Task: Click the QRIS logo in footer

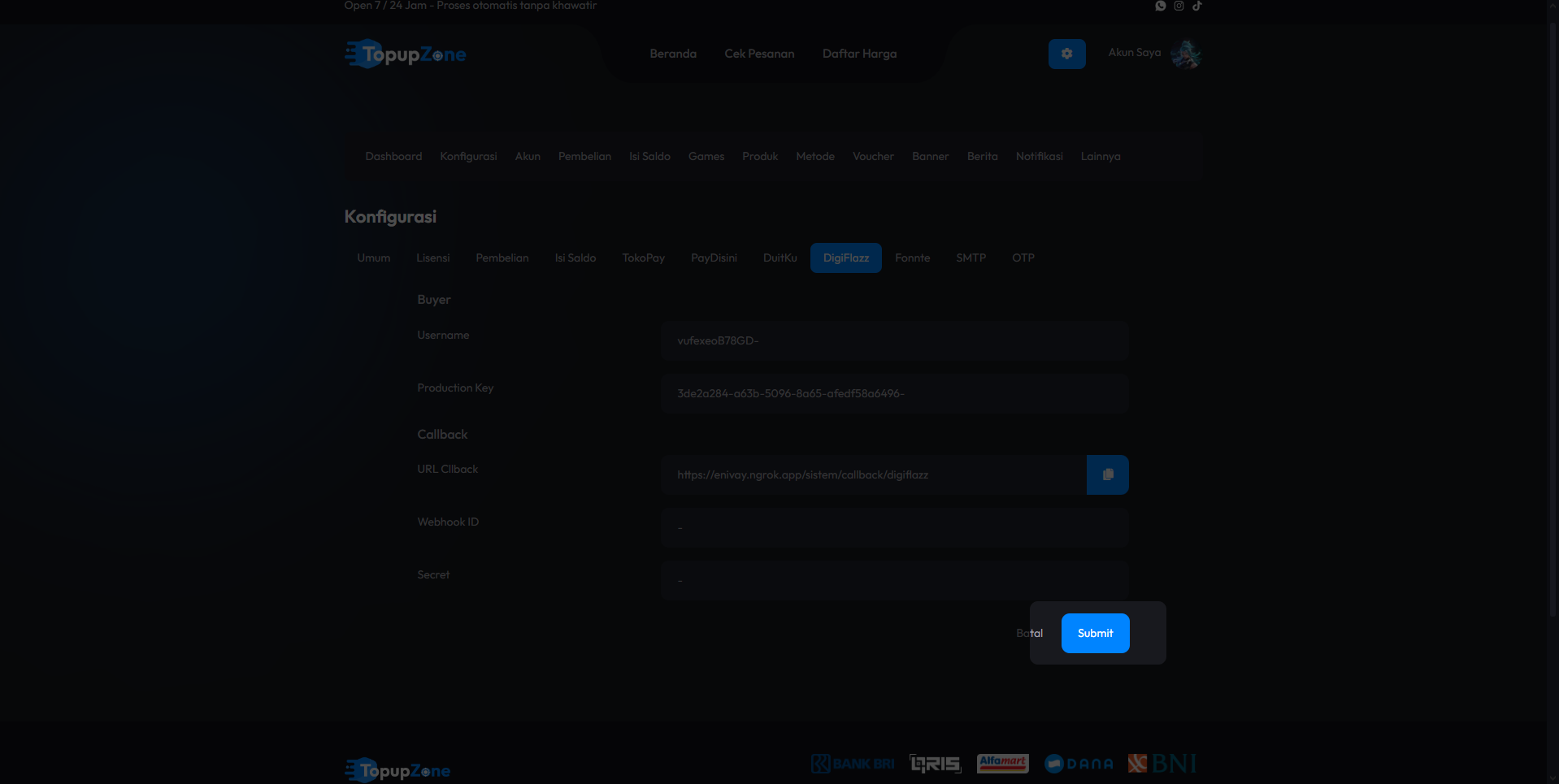Action: pyautogui.click(x=935, y=764)
